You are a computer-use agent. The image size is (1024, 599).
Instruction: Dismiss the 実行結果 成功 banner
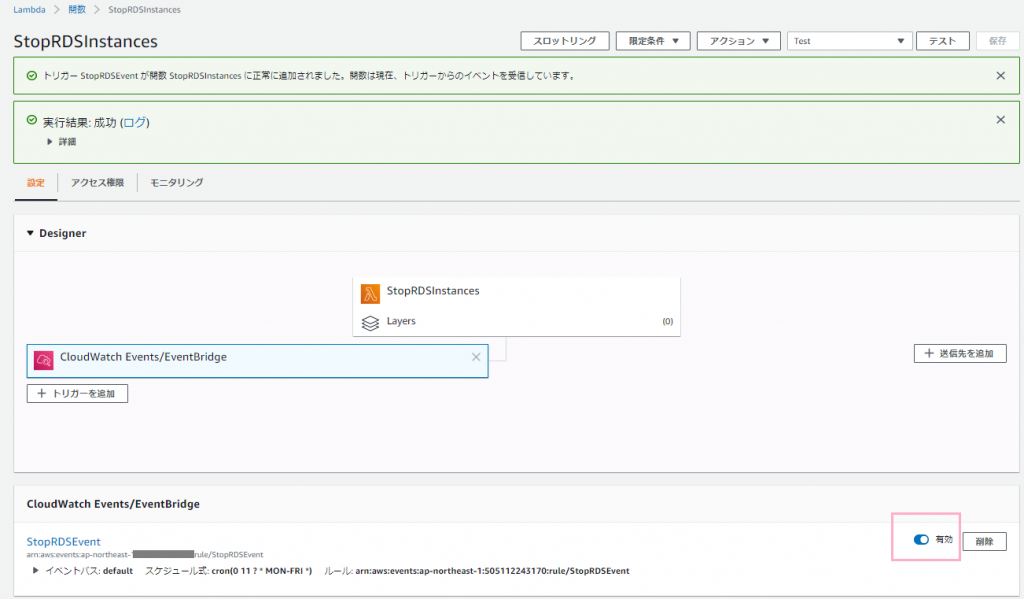[x=1000, y=120]
